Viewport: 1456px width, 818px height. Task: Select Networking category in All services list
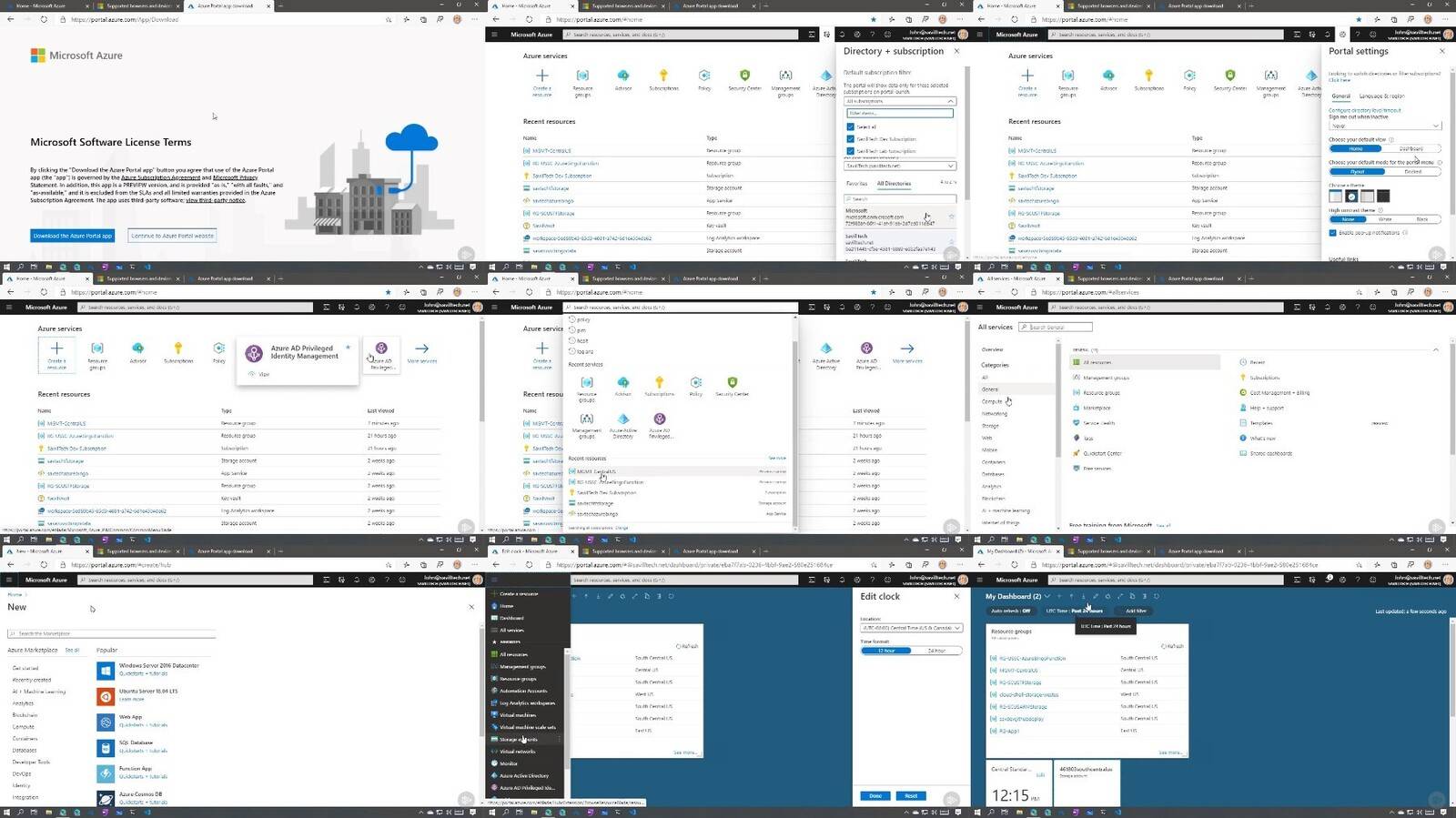pyautogui.click(x=995, y=413)
